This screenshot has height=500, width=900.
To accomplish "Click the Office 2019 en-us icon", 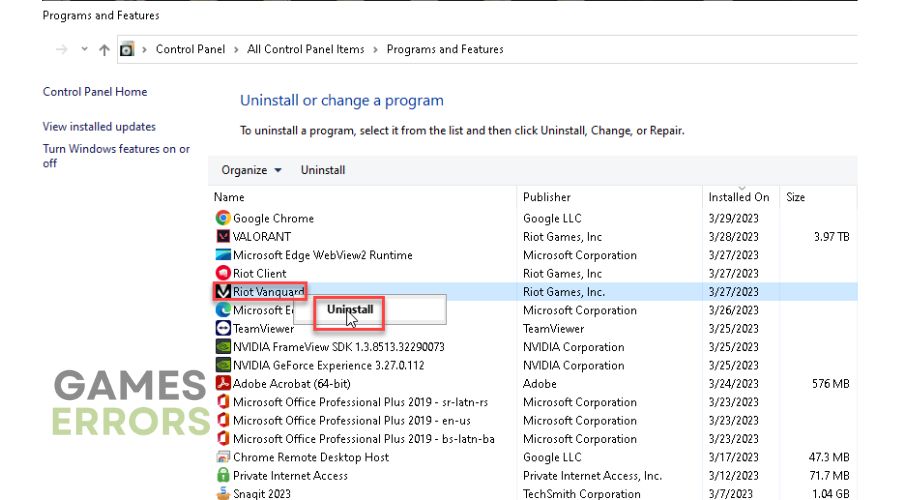I will (x=223, y=420).
